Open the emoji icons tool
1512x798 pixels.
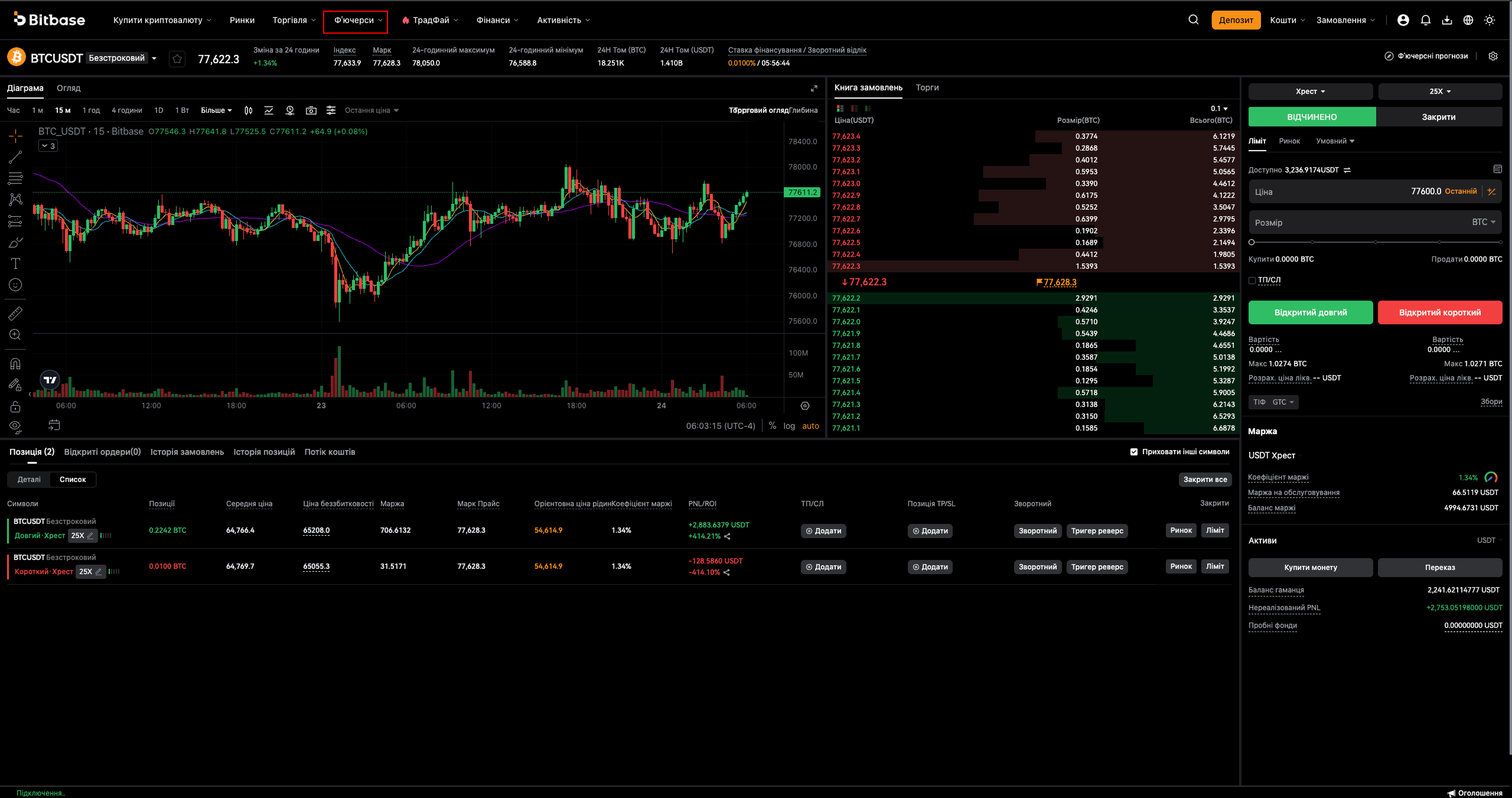(x=15, y=285)
